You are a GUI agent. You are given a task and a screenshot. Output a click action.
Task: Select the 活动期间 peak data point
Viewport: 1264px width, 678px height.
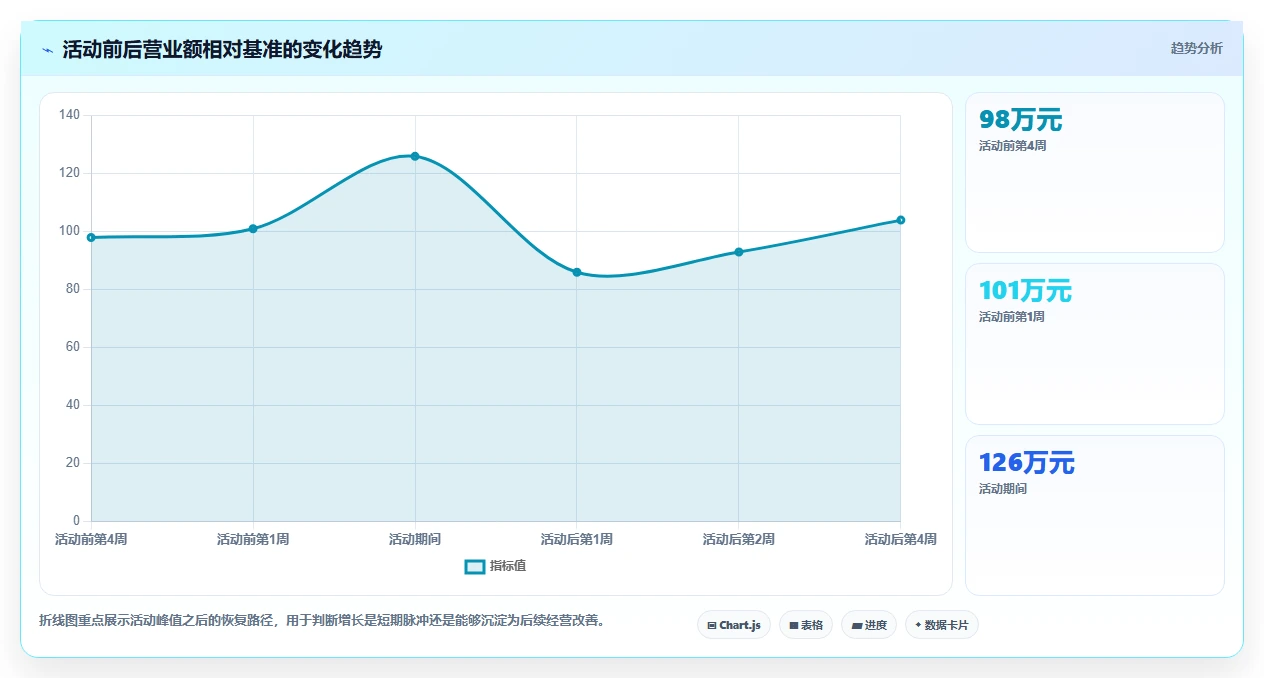coord(415,156)
